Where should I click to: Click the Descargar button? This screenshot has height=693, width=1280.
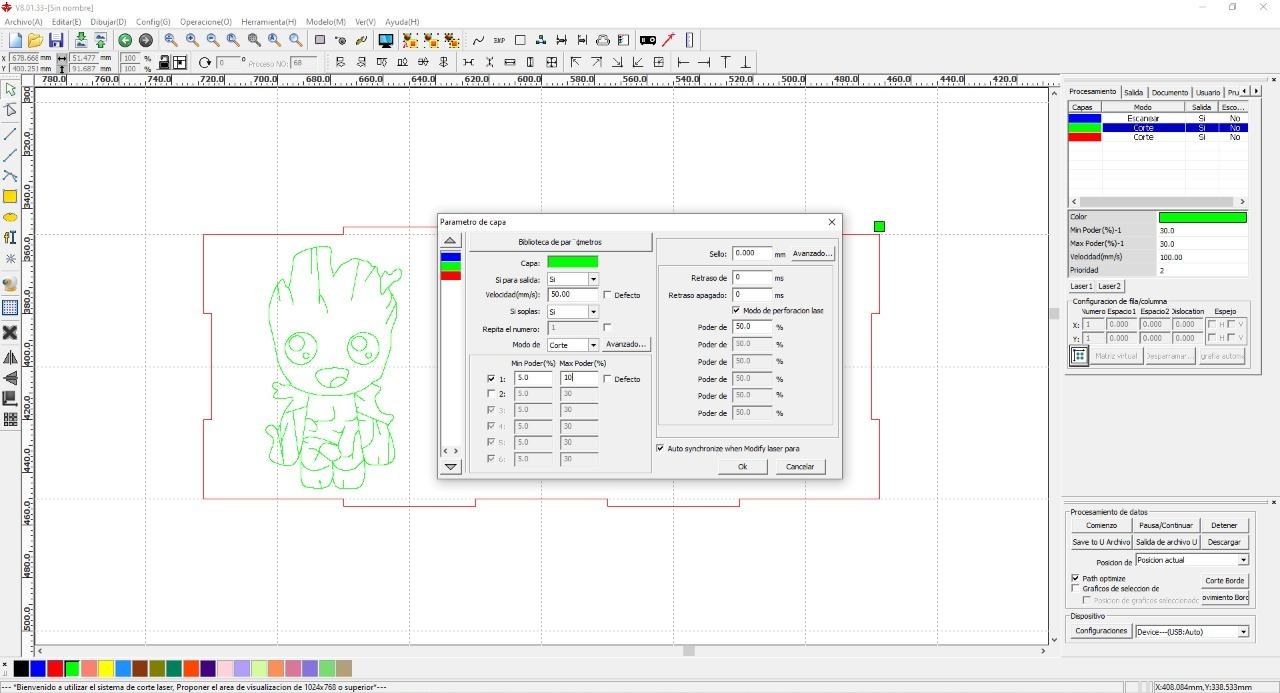pyautogui.click(x=1224, y=542)
